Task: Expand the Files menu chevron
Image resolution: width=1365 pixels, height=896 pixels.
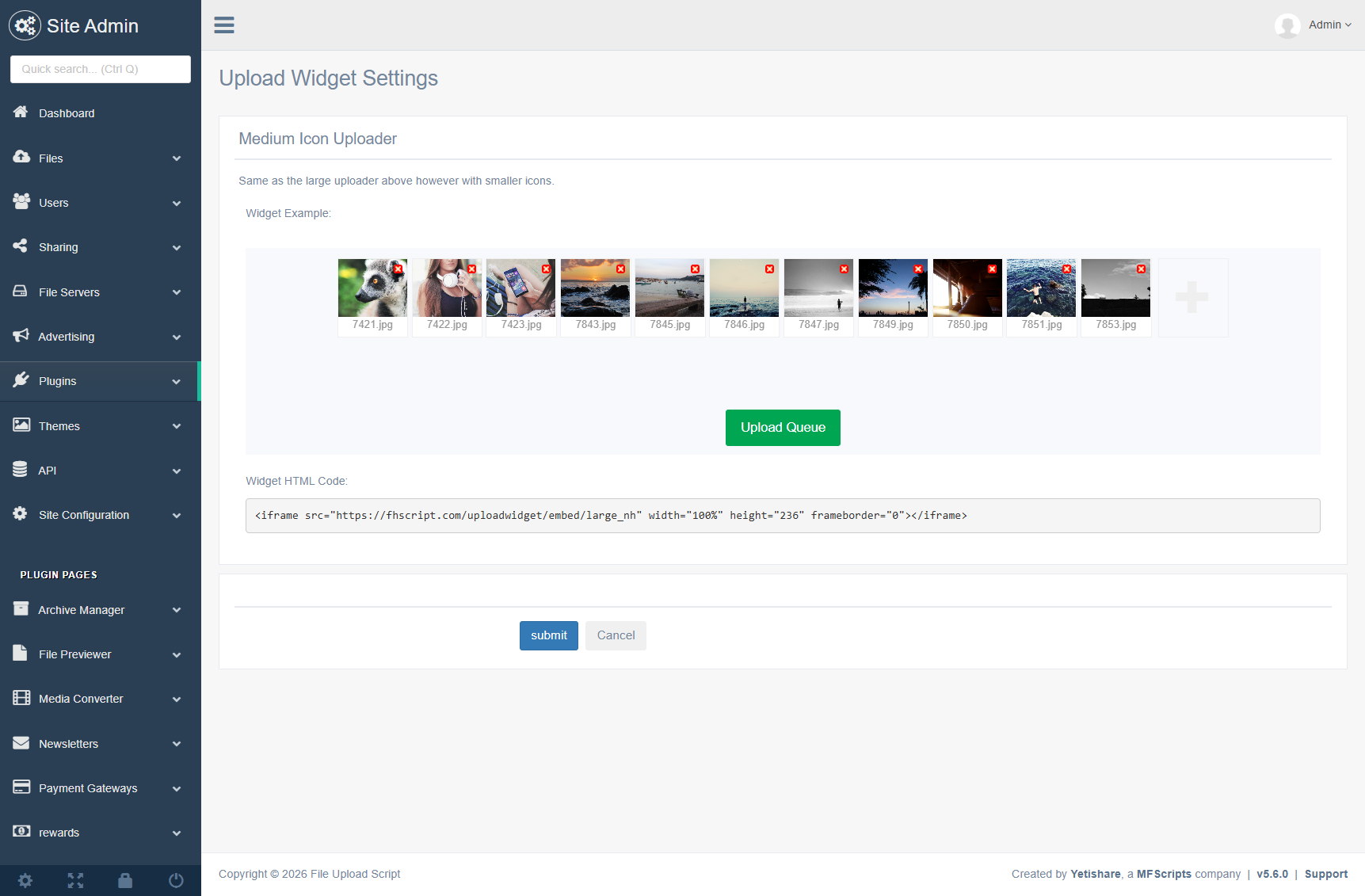Action: [177, 158]
